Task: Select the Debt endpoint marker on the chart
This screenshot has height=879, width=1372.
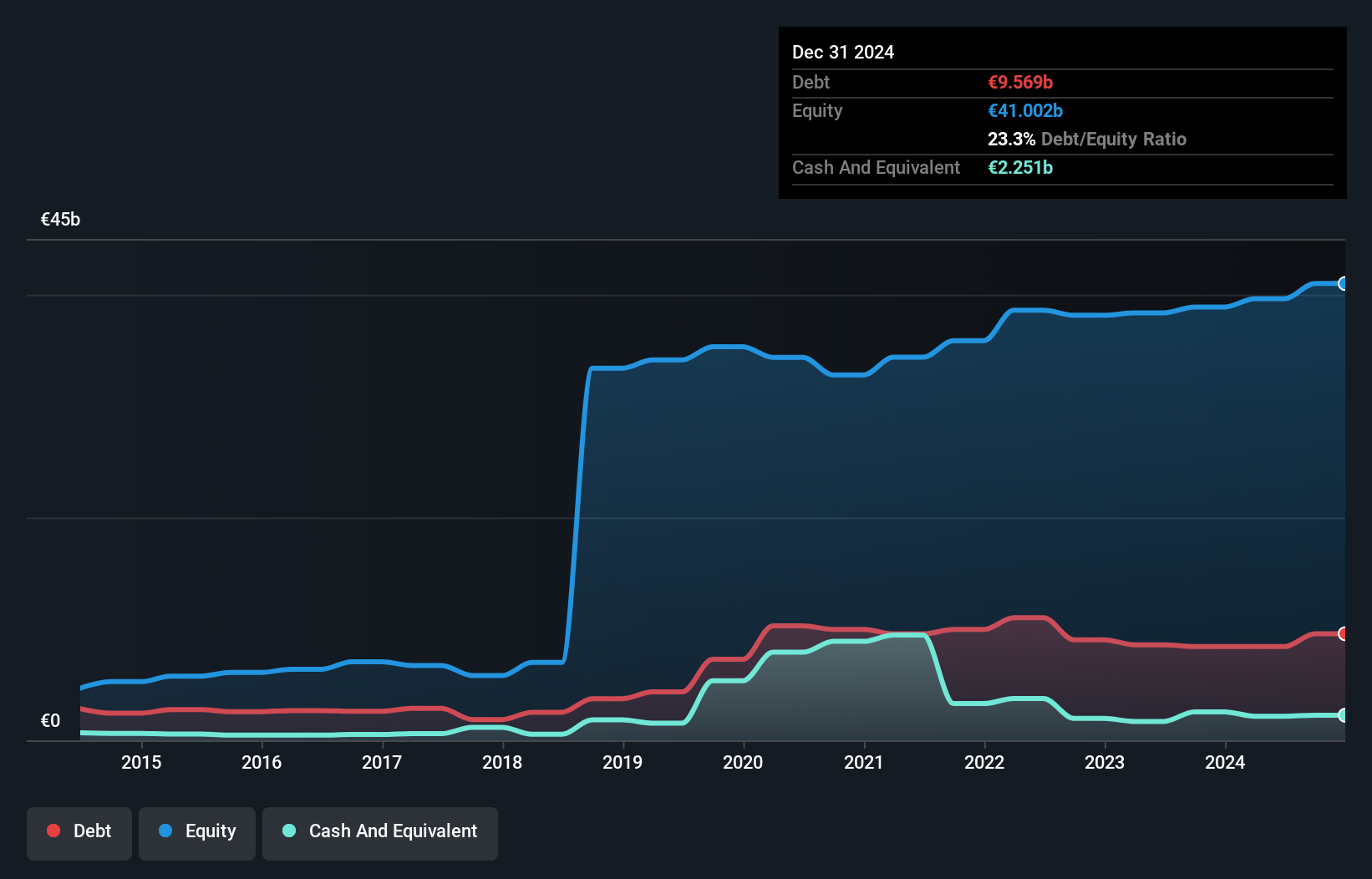Action: (1343, 633)
